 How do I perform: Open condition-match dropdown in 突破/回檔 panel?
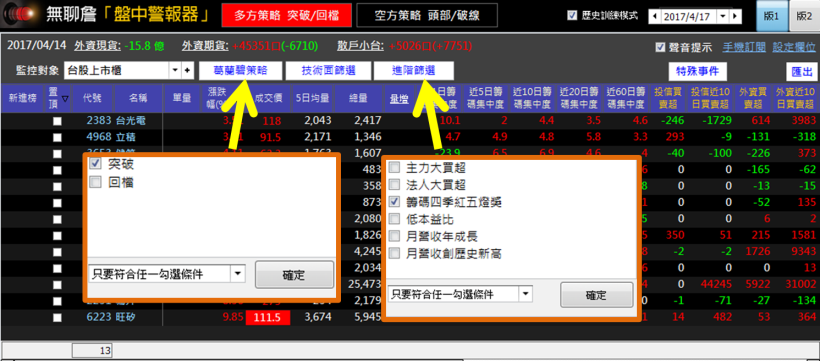[237, 274]
